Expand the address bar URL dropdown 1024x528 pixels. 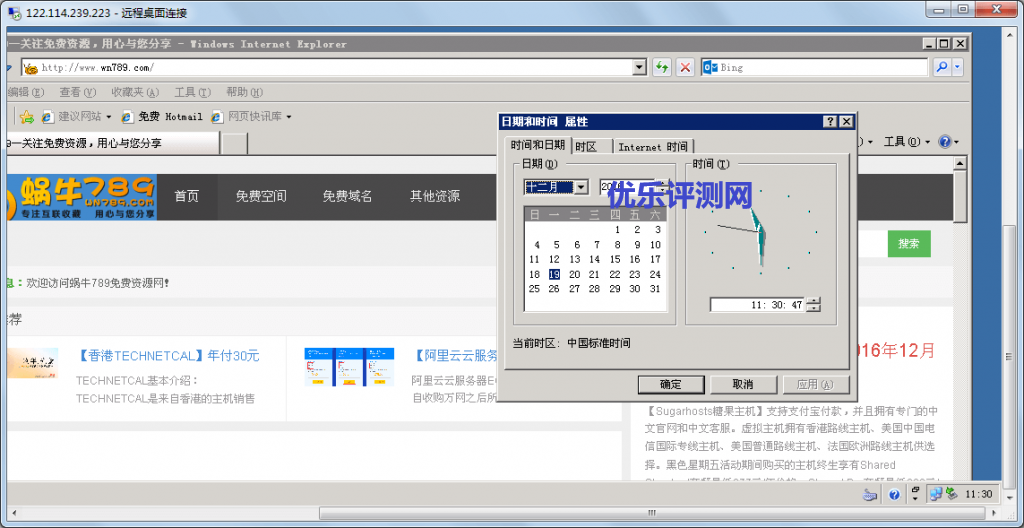click(x=640, y=67)
